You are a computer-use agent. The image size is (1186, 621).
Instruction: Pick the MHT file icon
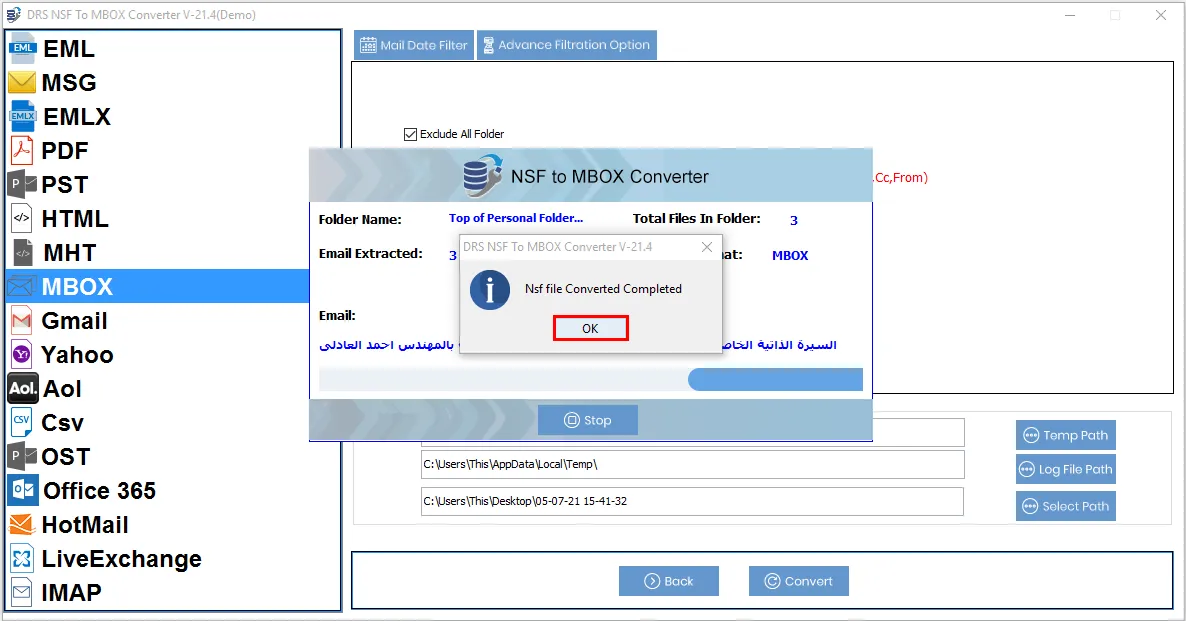23,253
